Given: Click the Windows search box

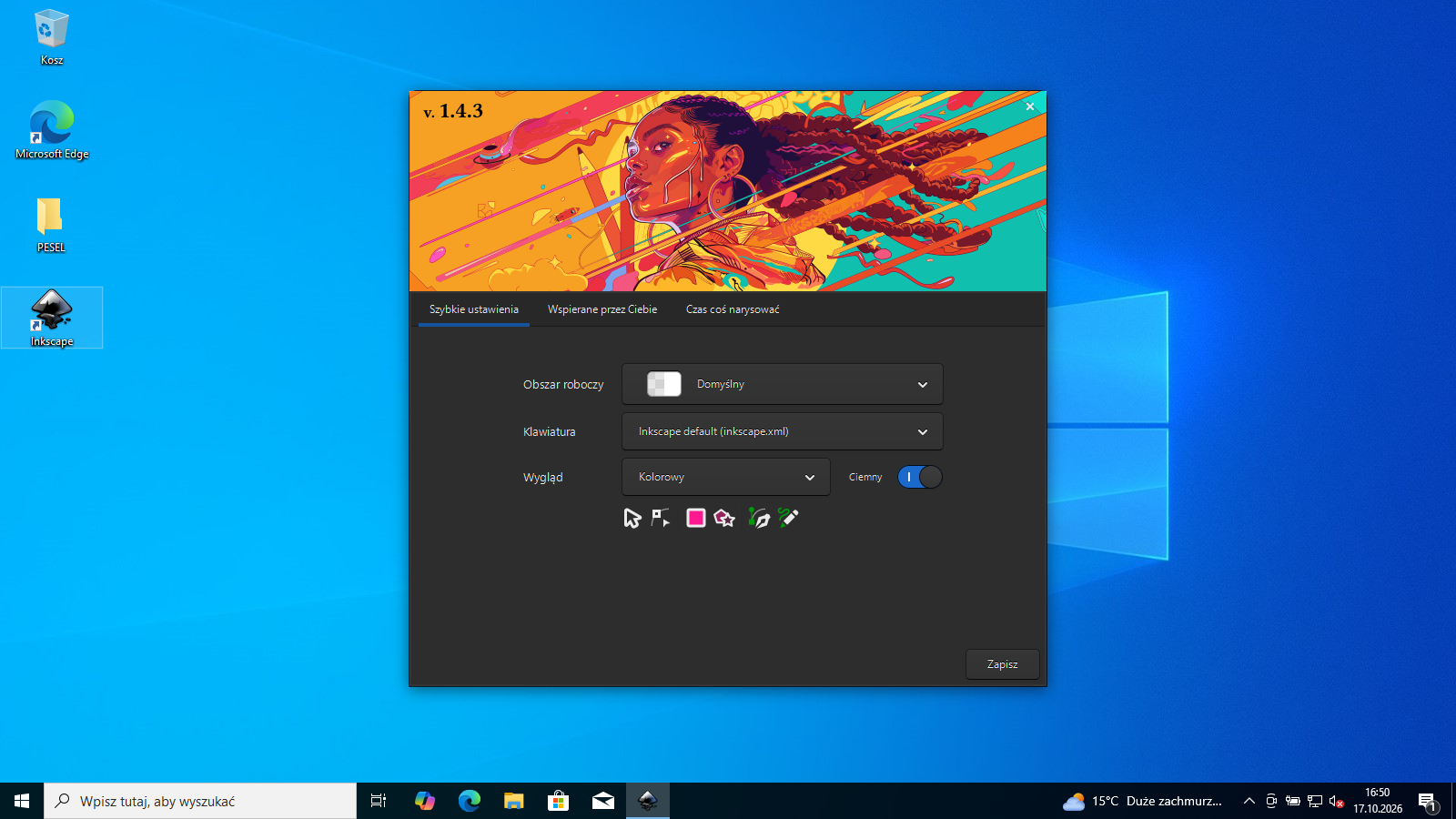Looking at the screenshot, I should (x=200, y=801).
